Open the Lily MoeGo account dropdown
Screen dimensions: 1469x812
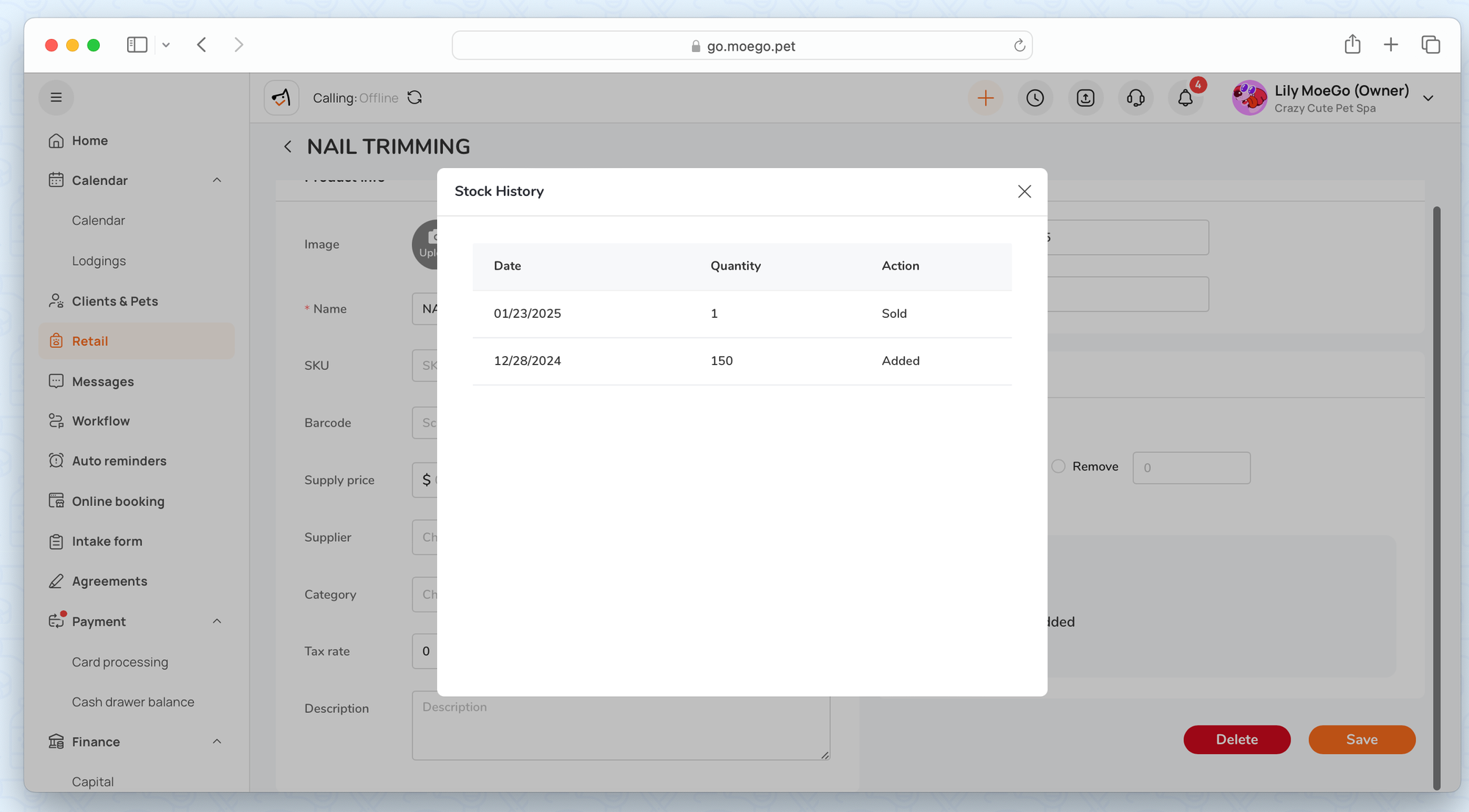click(1428, 98)
